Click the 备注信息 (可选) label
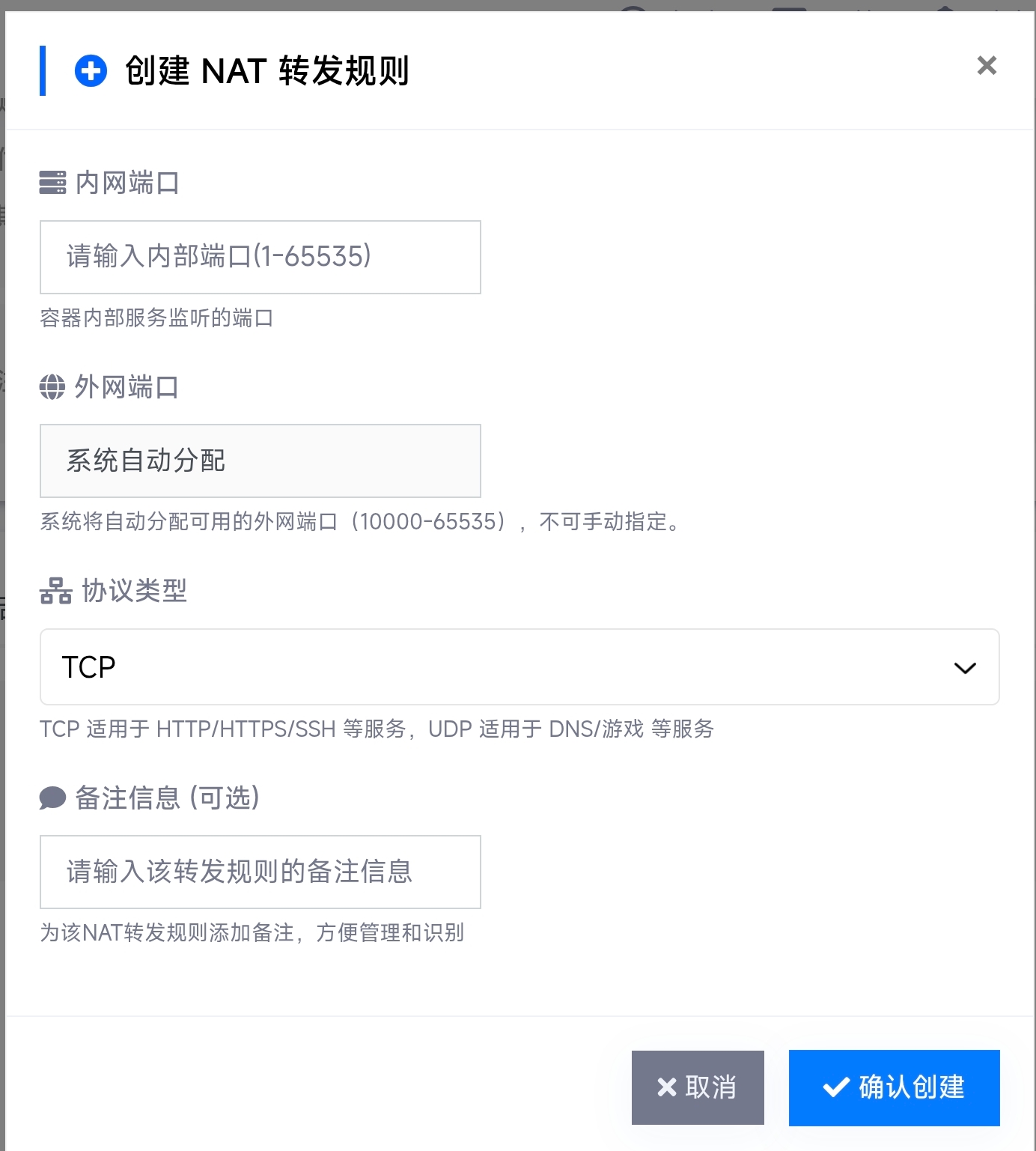The height and width of the screenshot is (1151, 1036). (x=168, y=798)
